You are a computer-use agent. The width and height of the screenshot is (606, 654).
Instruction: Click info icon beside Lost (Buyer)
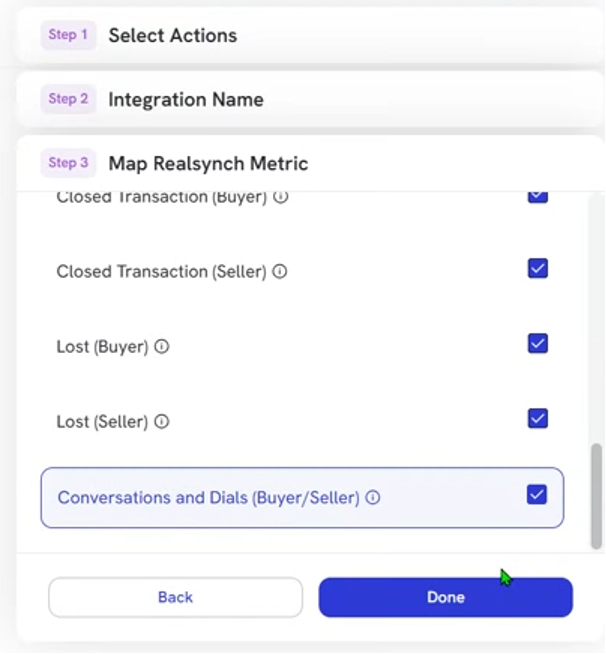[x=162, y=347]
